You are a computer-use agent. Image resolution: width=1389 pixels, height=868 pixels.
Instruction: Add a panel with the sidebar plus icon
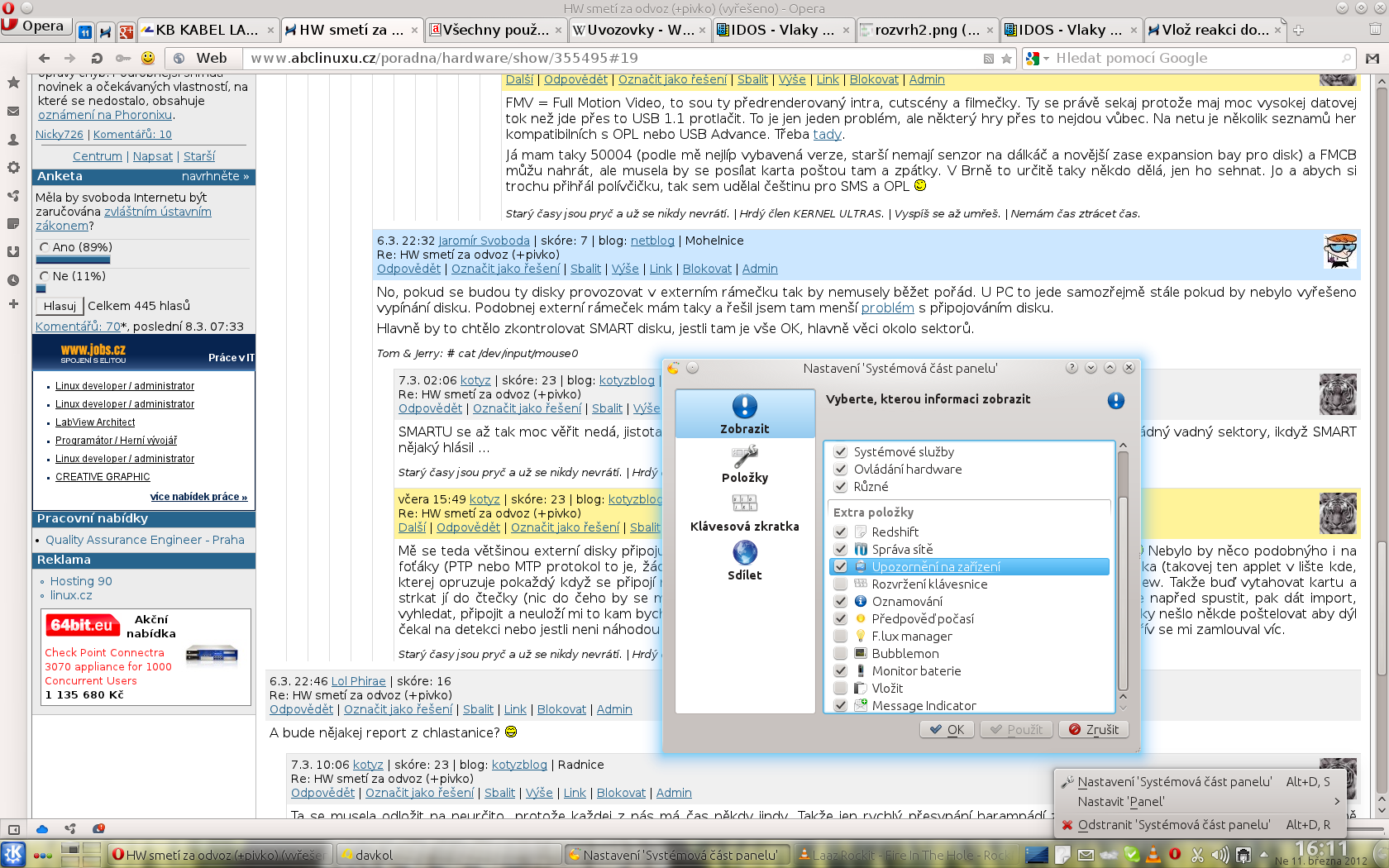pyautogui.click(x=13, y=303)
